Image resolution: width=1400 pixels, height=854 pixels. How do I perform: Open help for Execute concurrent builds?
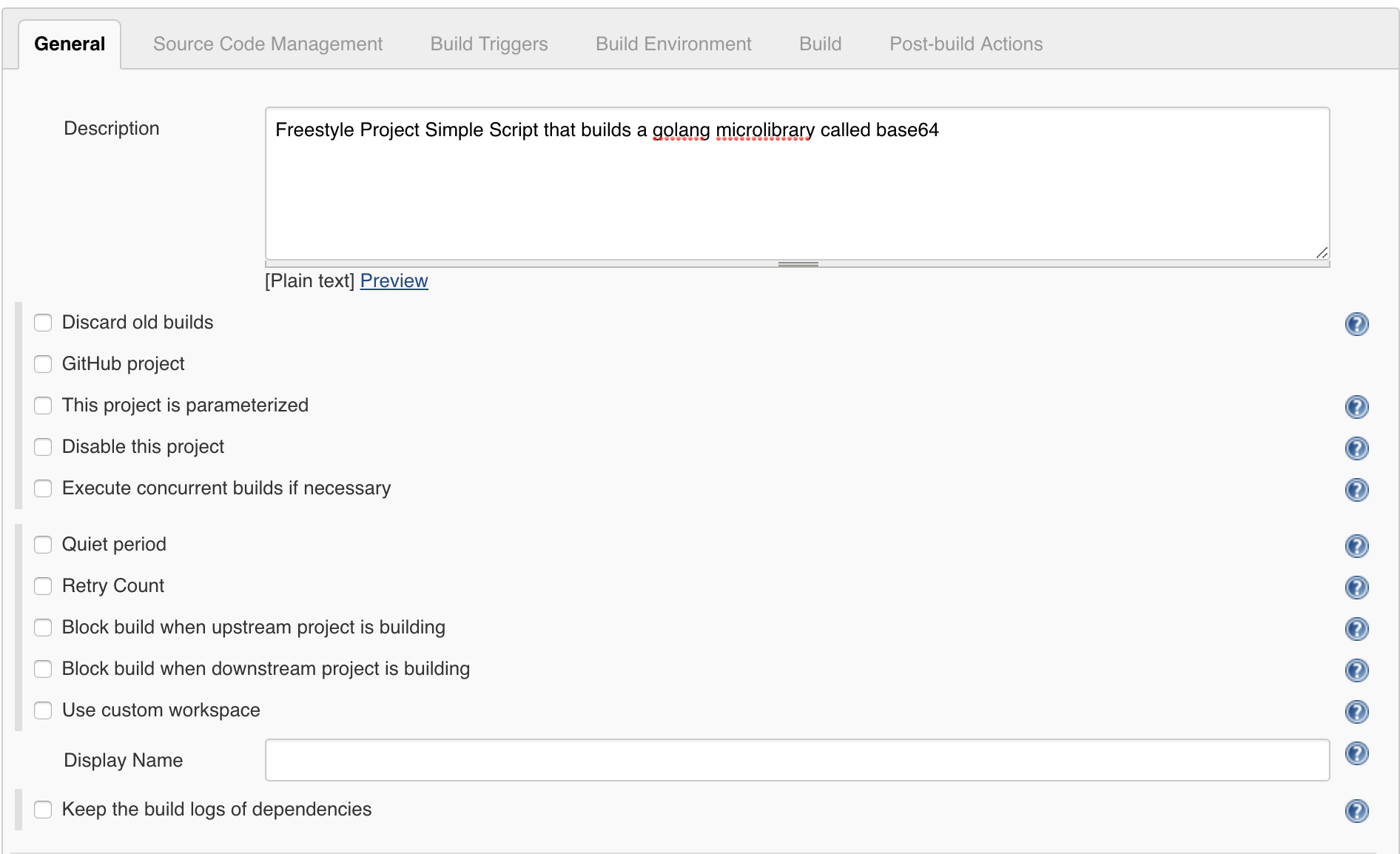(1356, 490)
